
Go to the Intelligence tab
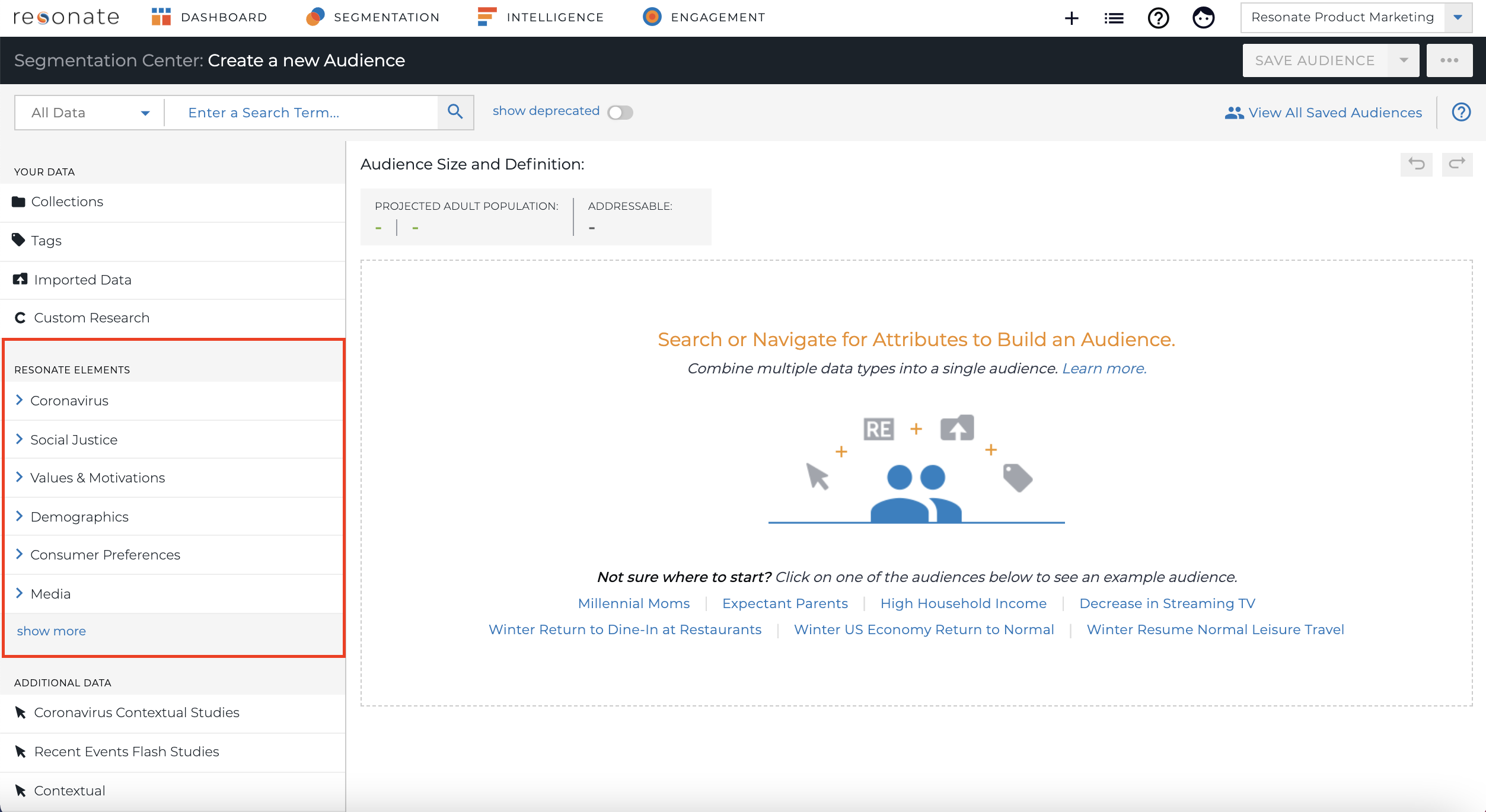click(541, 17)
